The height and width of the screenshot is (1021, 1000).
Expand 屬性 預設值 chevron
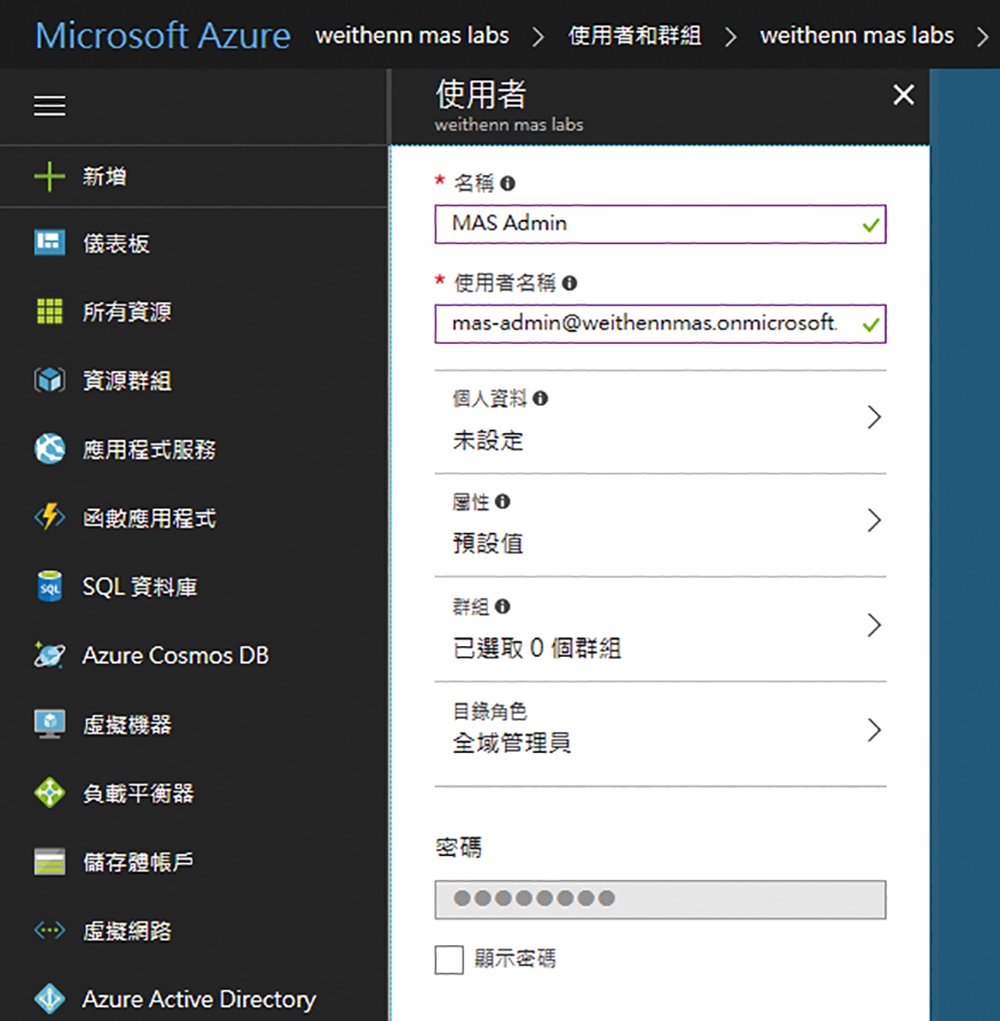pyautogui.click(x=874, y=520)
